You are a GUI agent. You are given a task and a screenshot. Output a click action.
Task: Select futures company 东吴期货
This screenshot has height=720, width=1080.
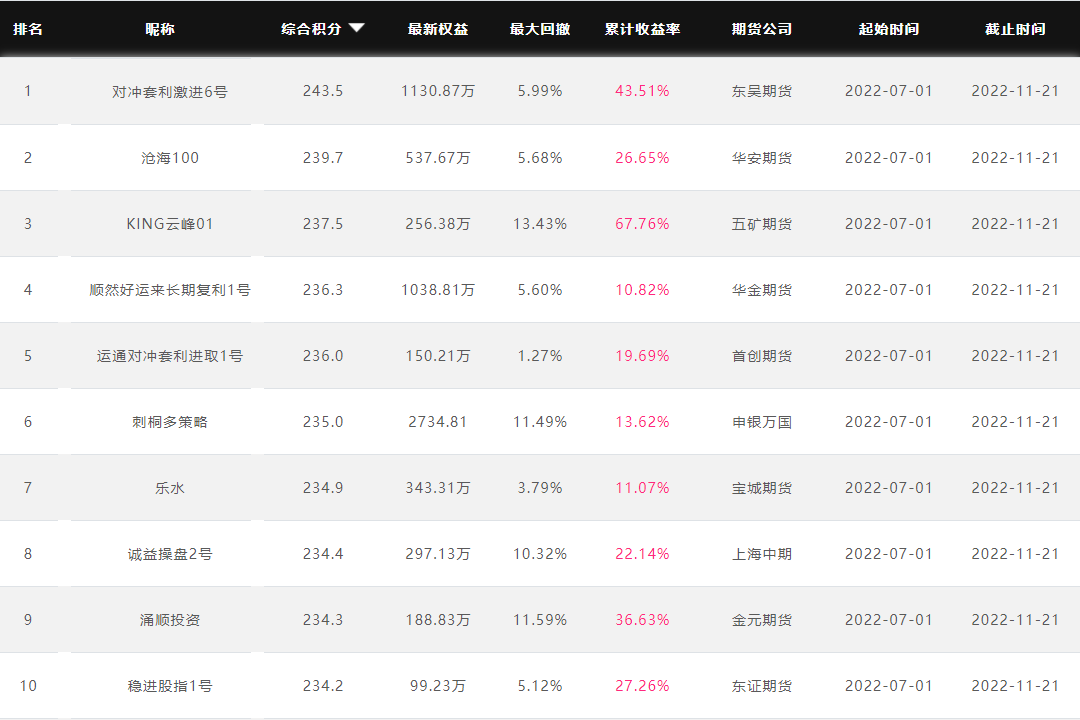(x=762, y=91)
